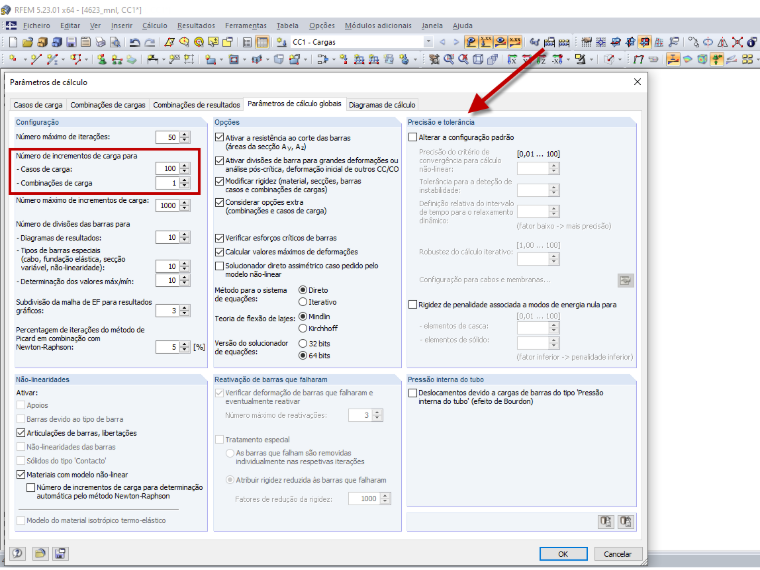Click the zoom window magnifier icon
This screenshot has height=570, width=760.
click(x=449, y=59)
